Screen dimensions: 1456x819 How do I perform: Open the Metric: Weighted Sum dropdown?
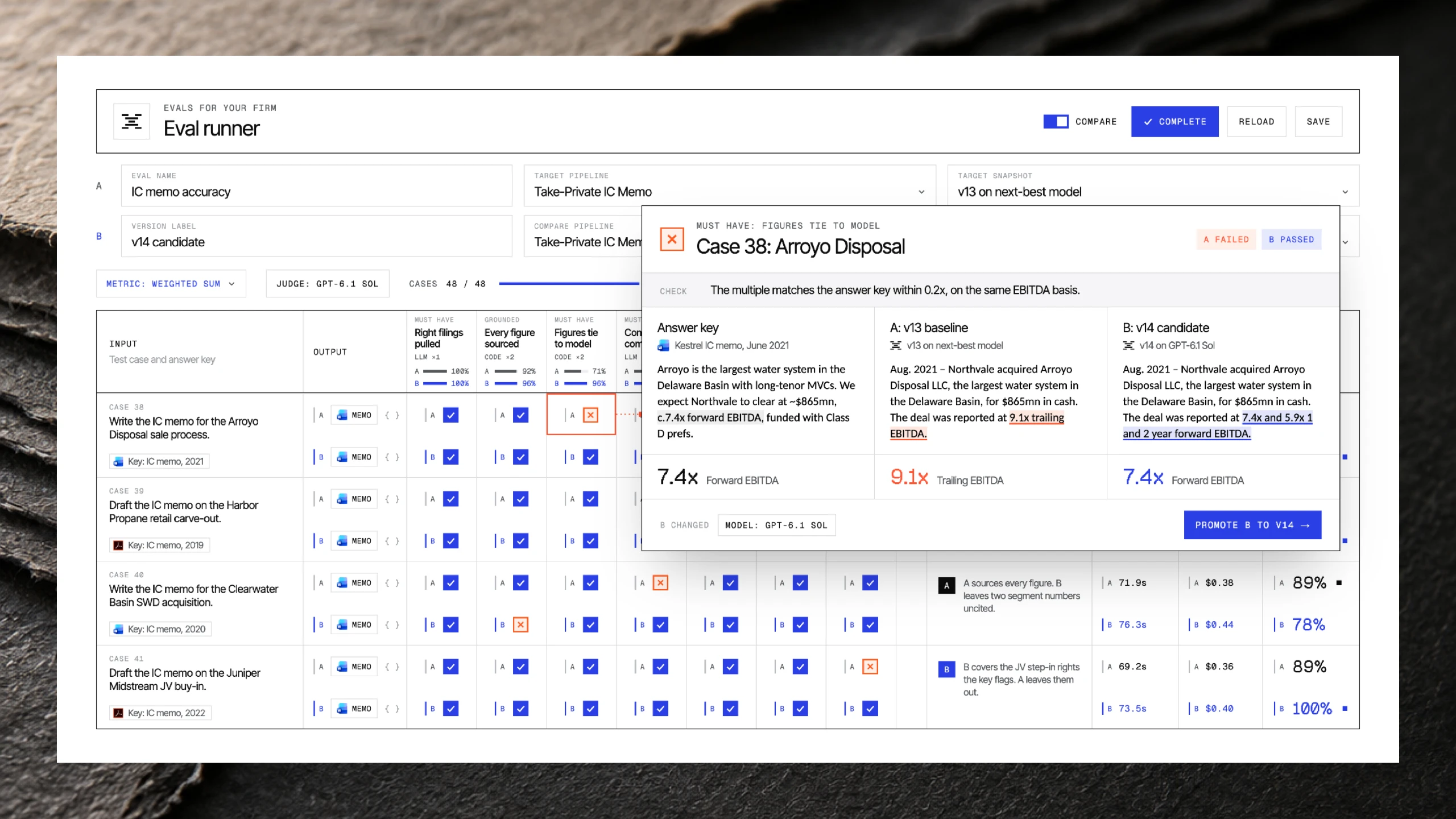(x=171, y=284)
